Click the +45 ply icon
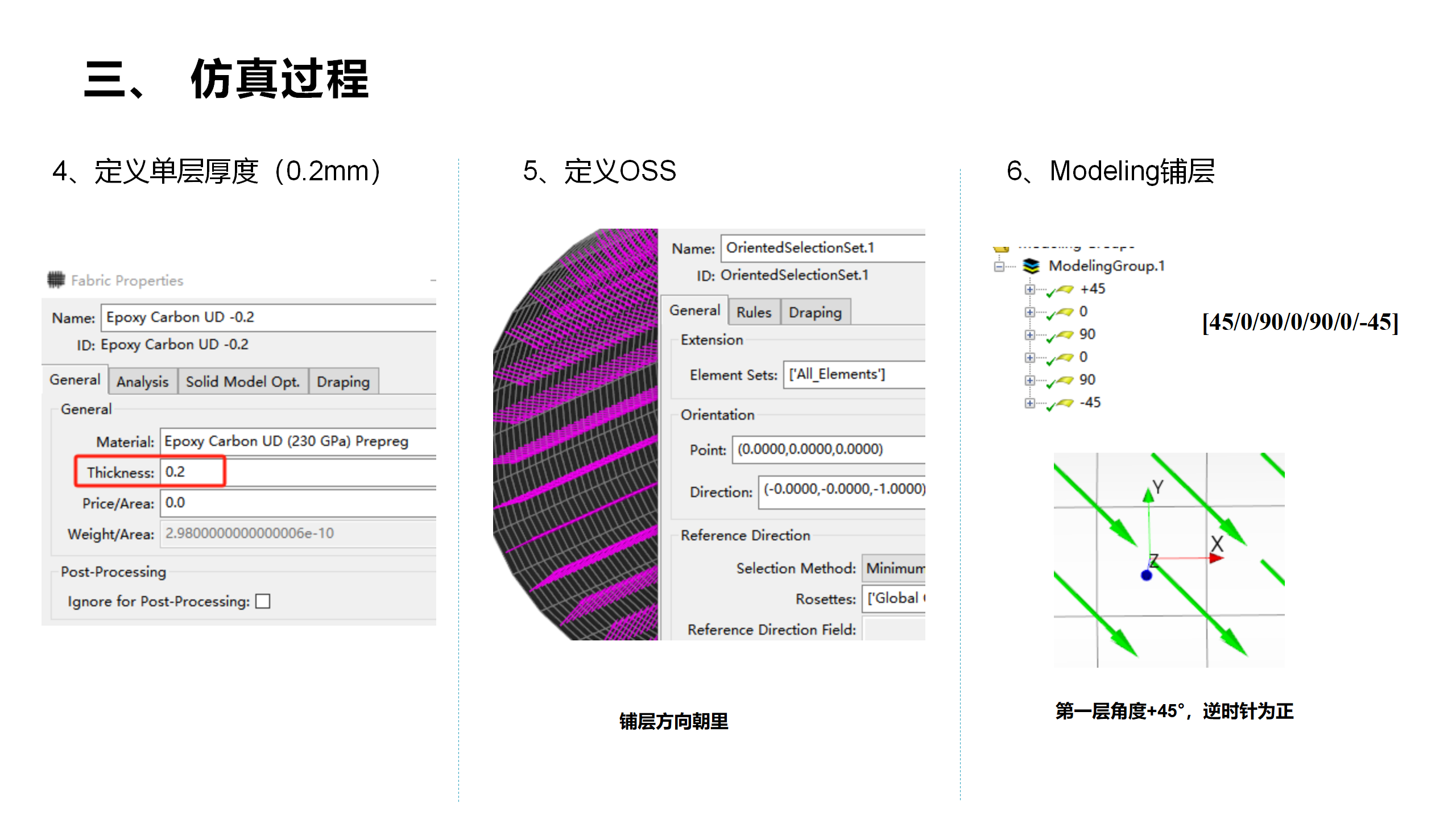 point(1060,291)
